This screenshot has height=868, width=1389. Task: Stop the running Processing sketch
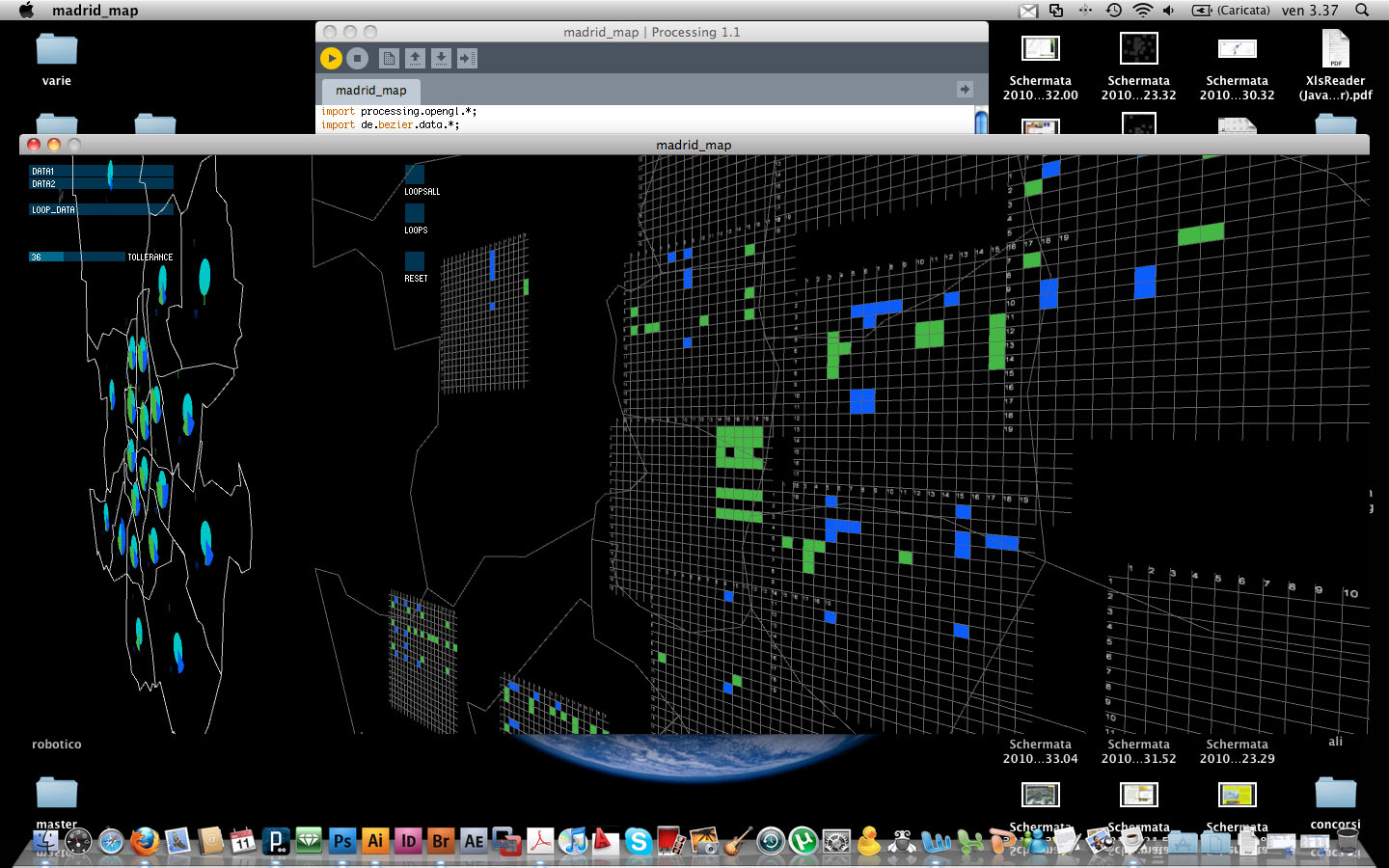(x=357, y=59)
